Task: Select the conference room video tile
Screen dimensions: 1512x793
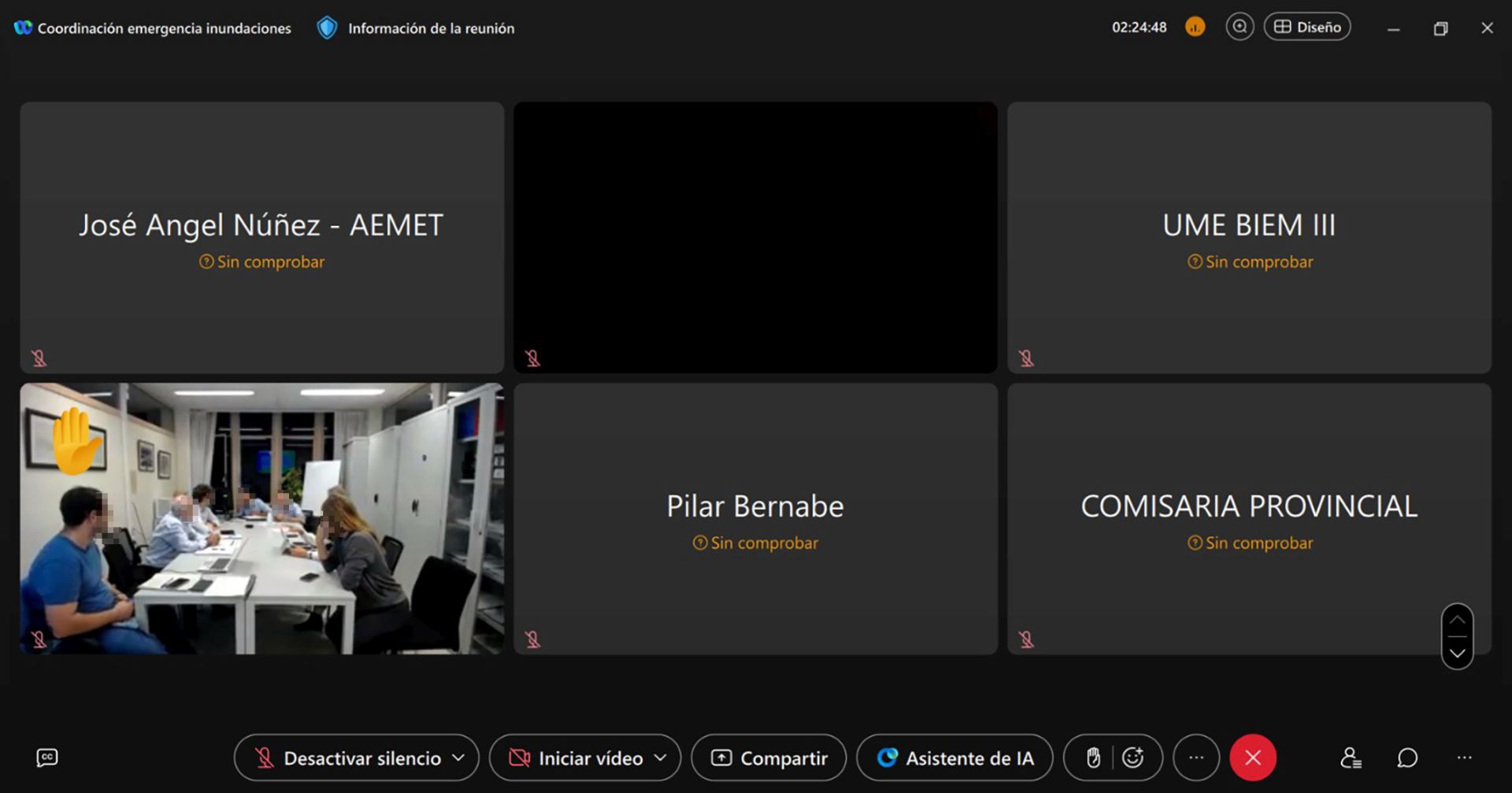Action: (261, 518)
